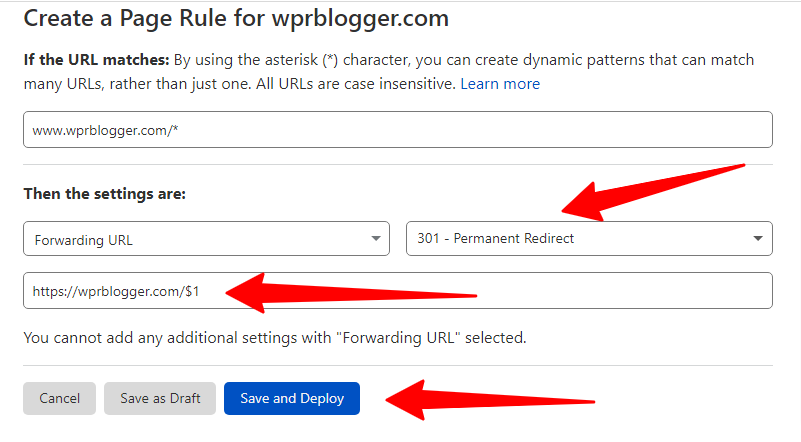The height and width of the screenshot is (442, 801).
Task: Expand the 301 - Permanent Redirect status dropdown
Action: pos(589,239)
